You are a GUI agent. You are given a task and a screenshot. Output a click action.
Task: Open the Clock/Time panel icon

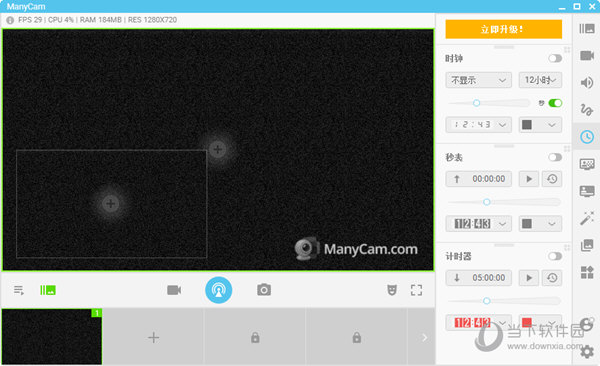point(587,137)
